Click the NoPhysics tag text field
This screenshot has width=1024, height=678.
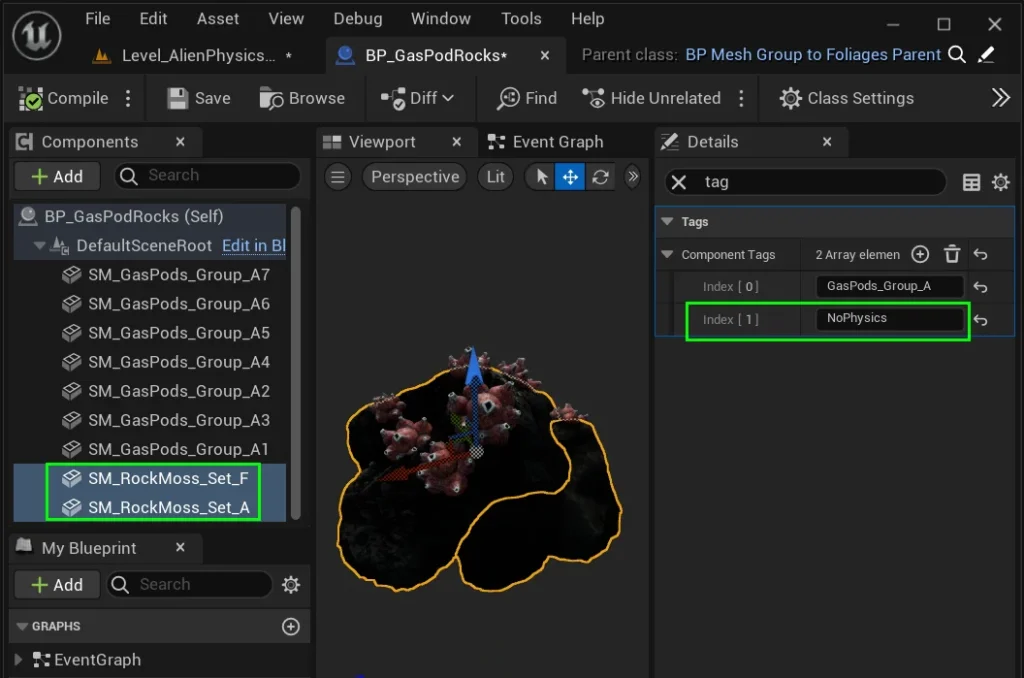(890, 319)
